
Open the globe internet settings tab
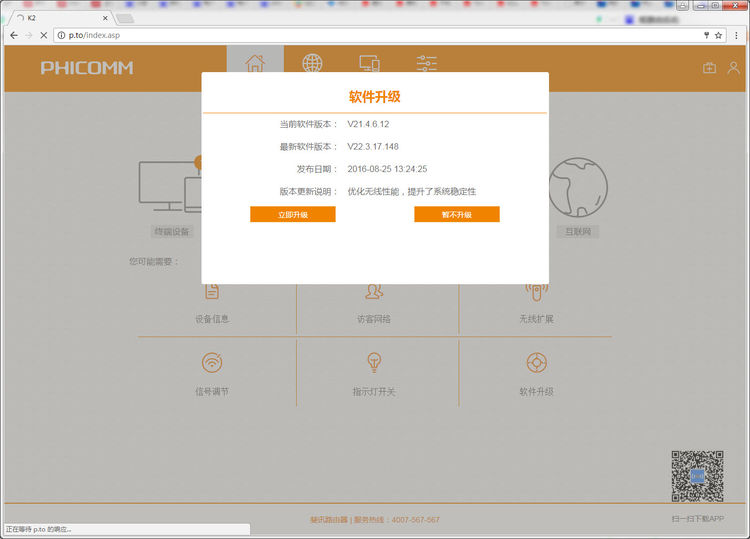point(313,64)
